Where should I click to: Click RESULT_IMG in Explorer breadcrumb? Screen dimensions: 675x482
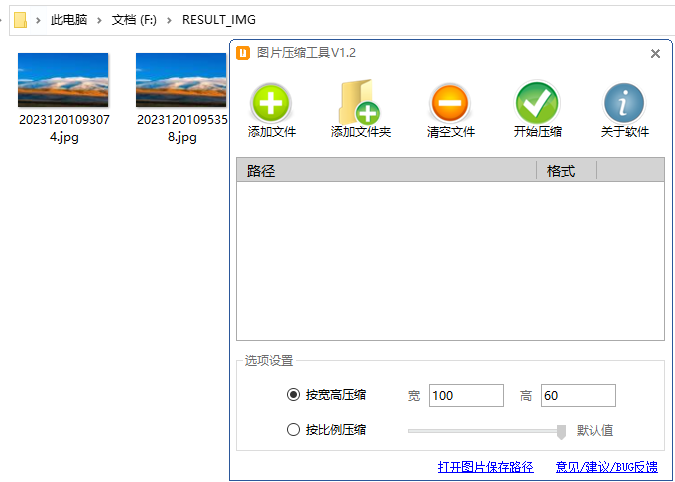point(219,20)
